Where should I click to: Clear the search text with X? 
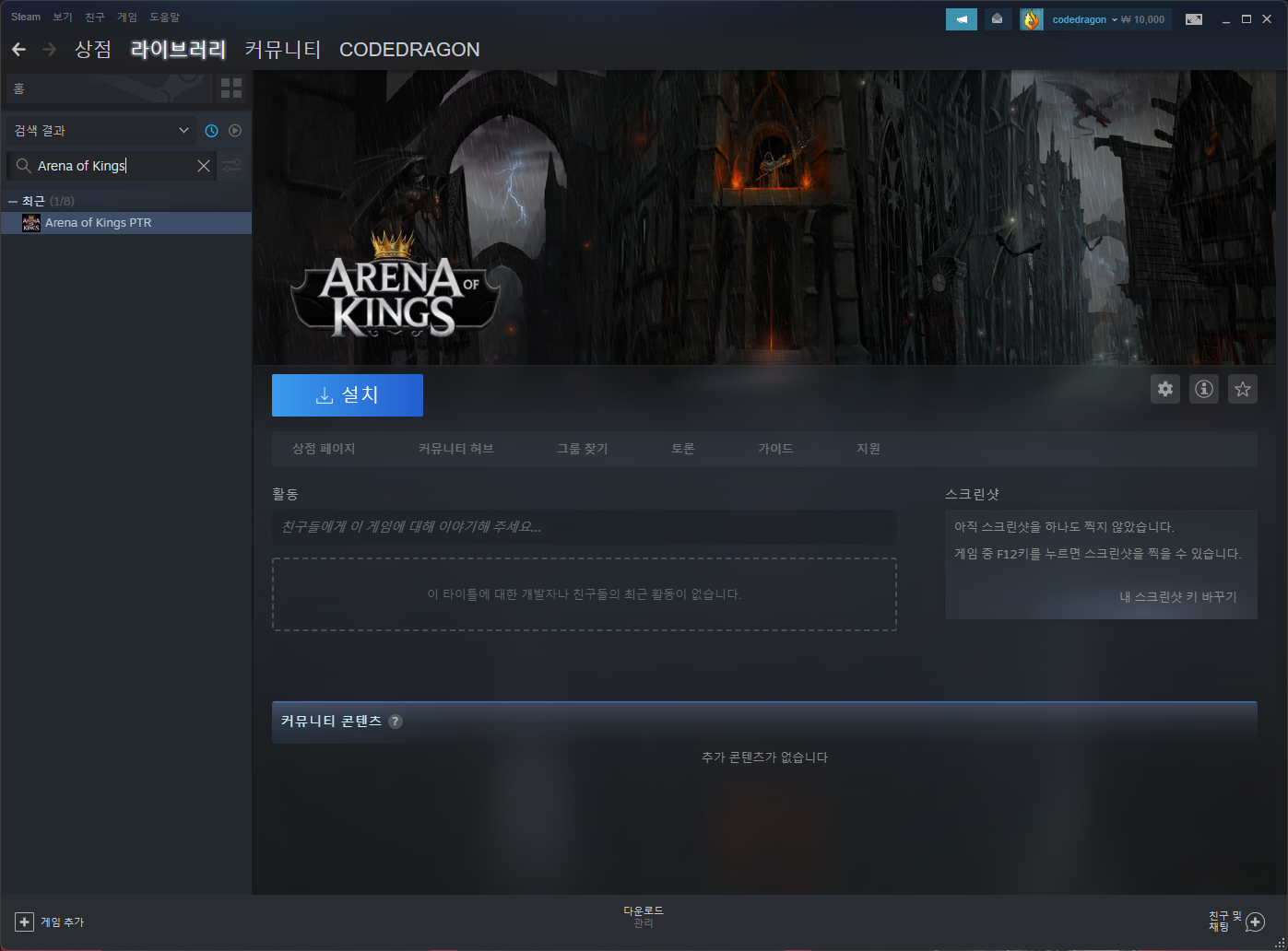point(204,166)
